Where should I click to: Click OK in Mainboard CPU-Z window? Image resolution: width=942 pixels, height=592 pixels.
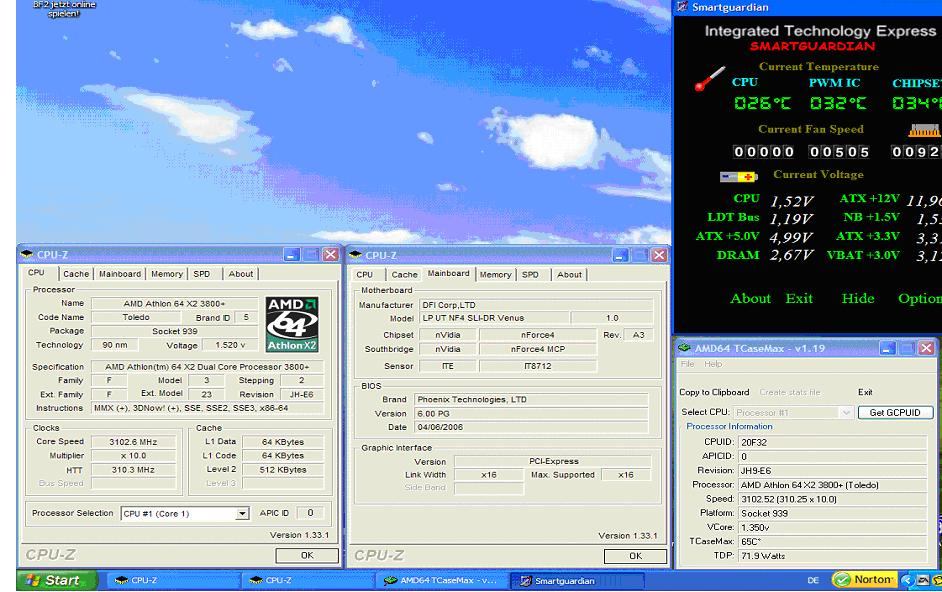tap(636, 556)
